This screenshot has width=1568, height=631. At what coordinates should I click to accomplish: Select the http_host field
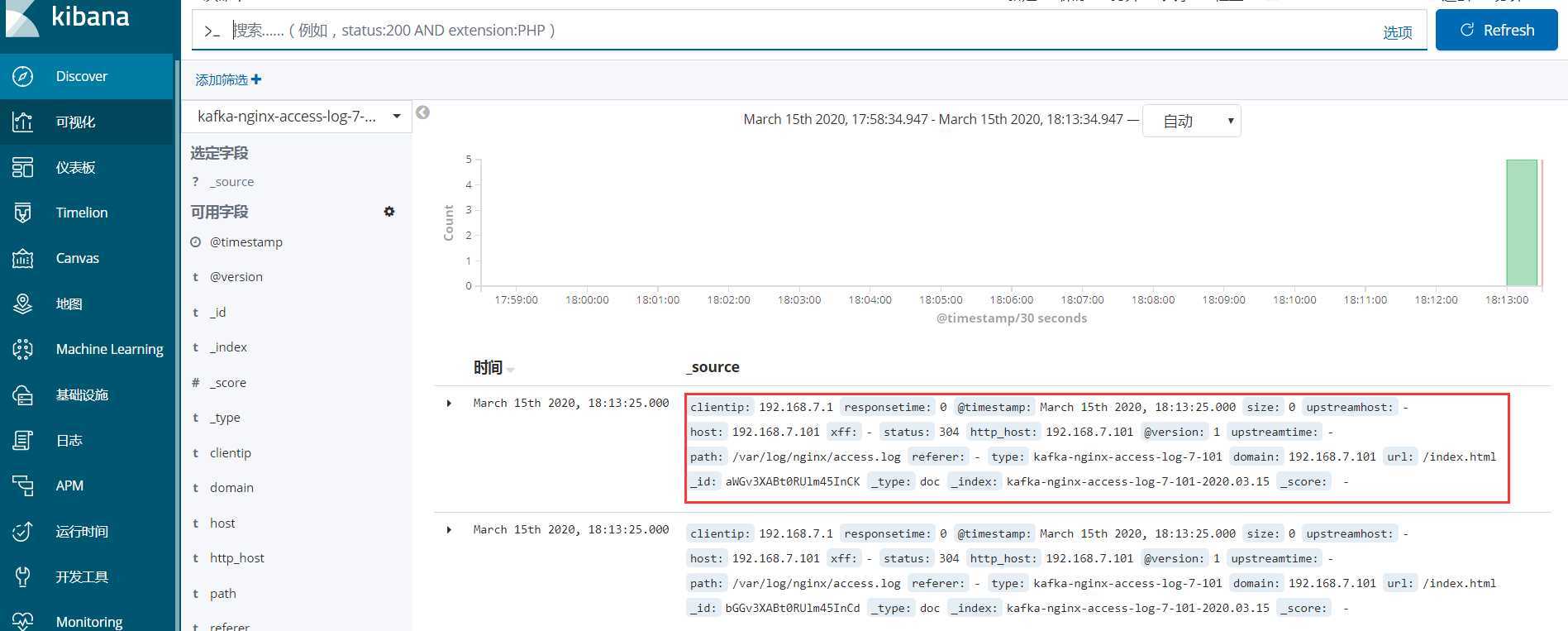tap(237, 558)
